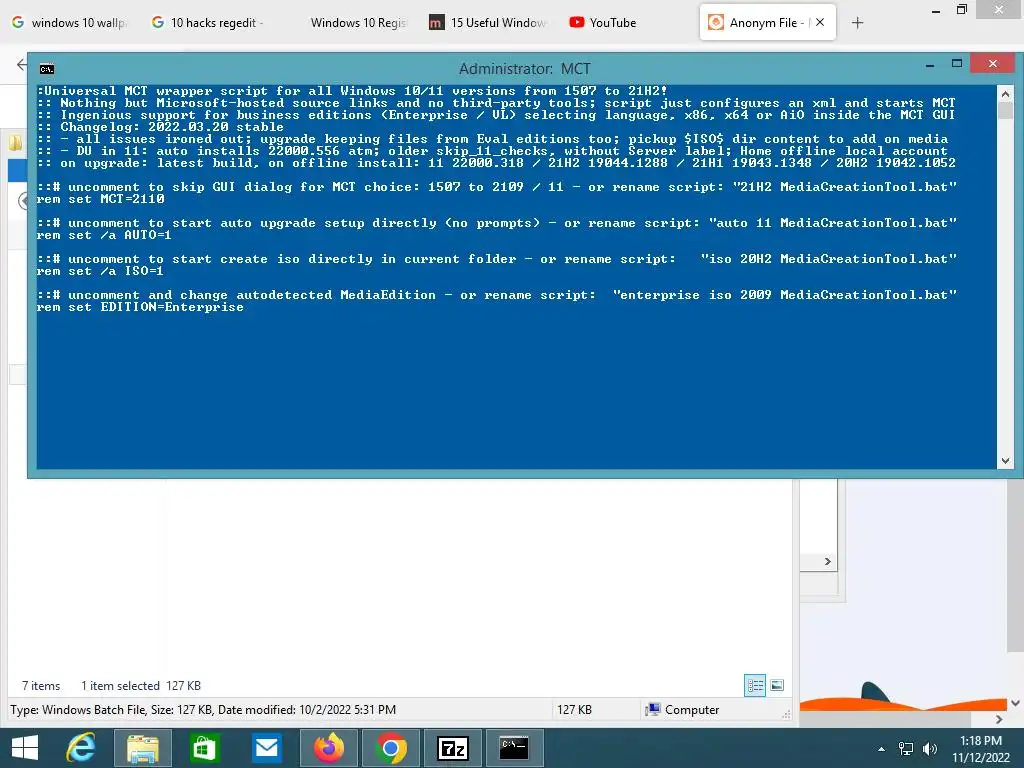The image size is (1024, 768).
Task: Open the YouTube browser tab
Action: click(603, 22)
